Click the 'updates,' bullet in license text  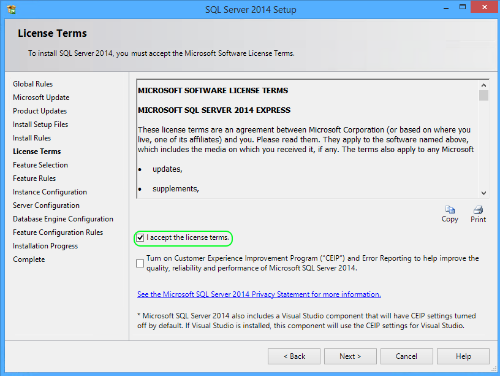point(167,169)
